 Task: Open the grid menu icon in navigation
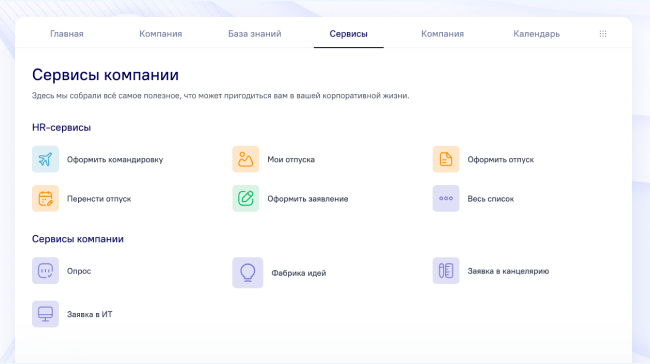tap(603, 34)
